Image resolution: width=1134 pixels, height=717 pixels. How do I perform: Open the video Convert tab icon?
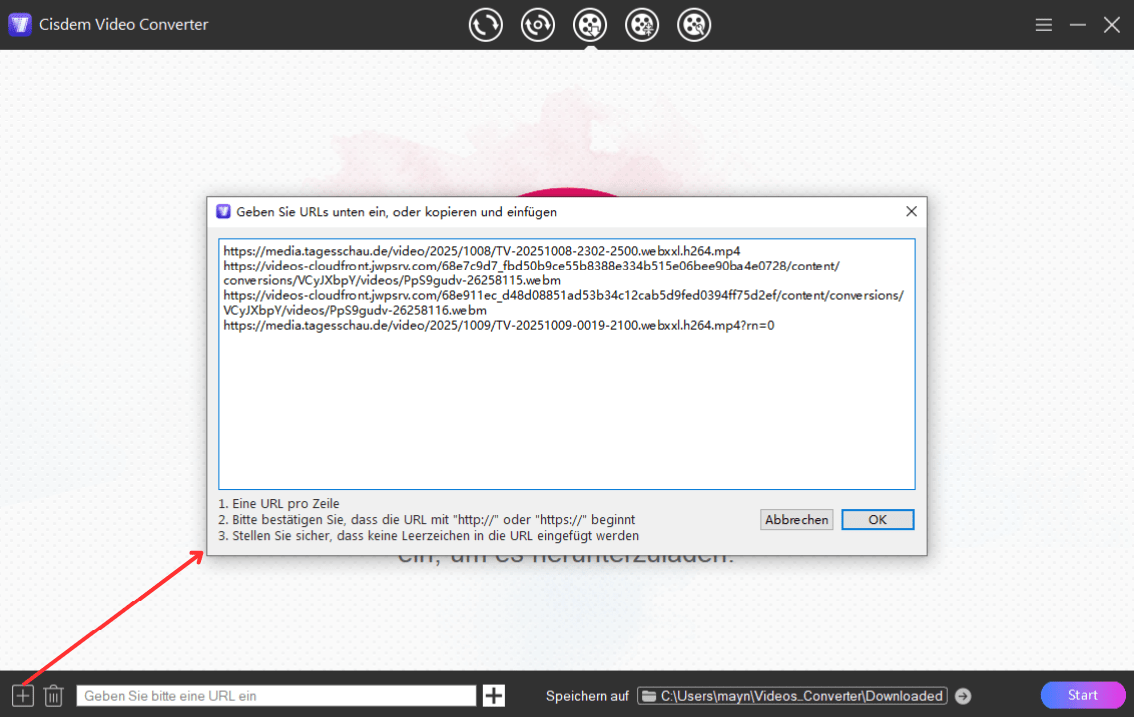pos(486,25)
